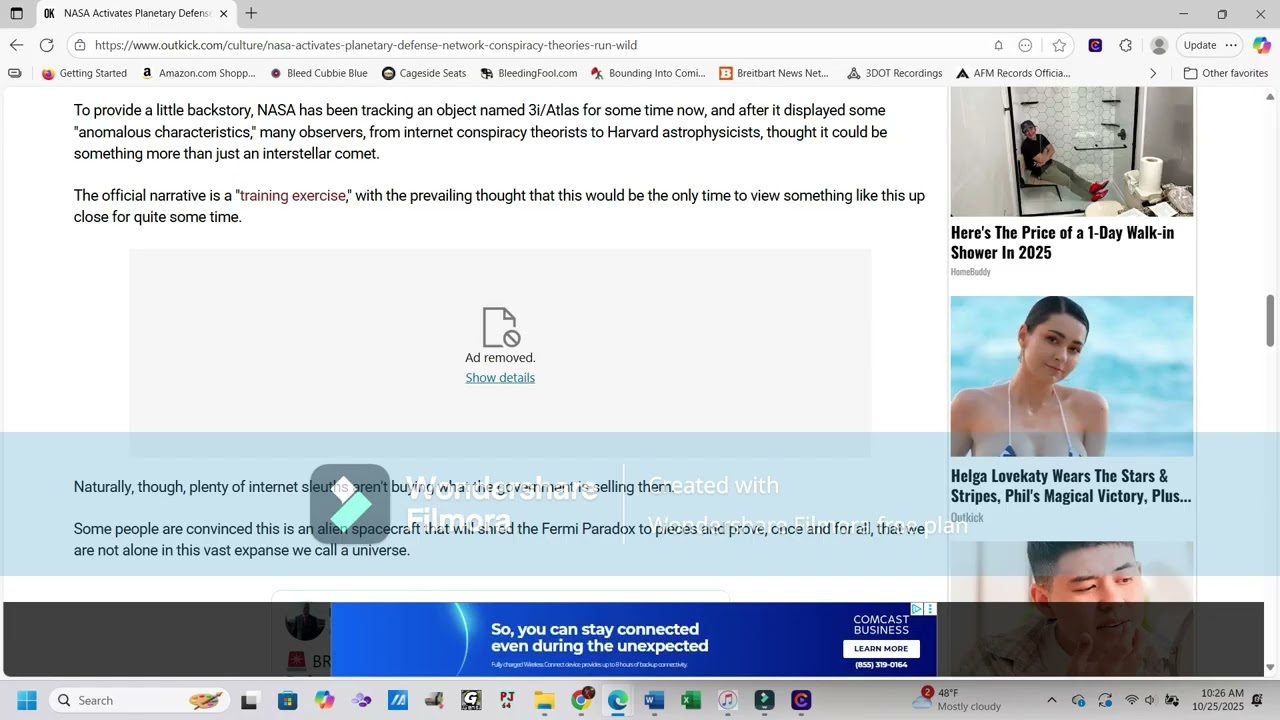This screenshot has width=1280, height=720.
Task: Open the Windows Start menu
Action: pos(27,700)
